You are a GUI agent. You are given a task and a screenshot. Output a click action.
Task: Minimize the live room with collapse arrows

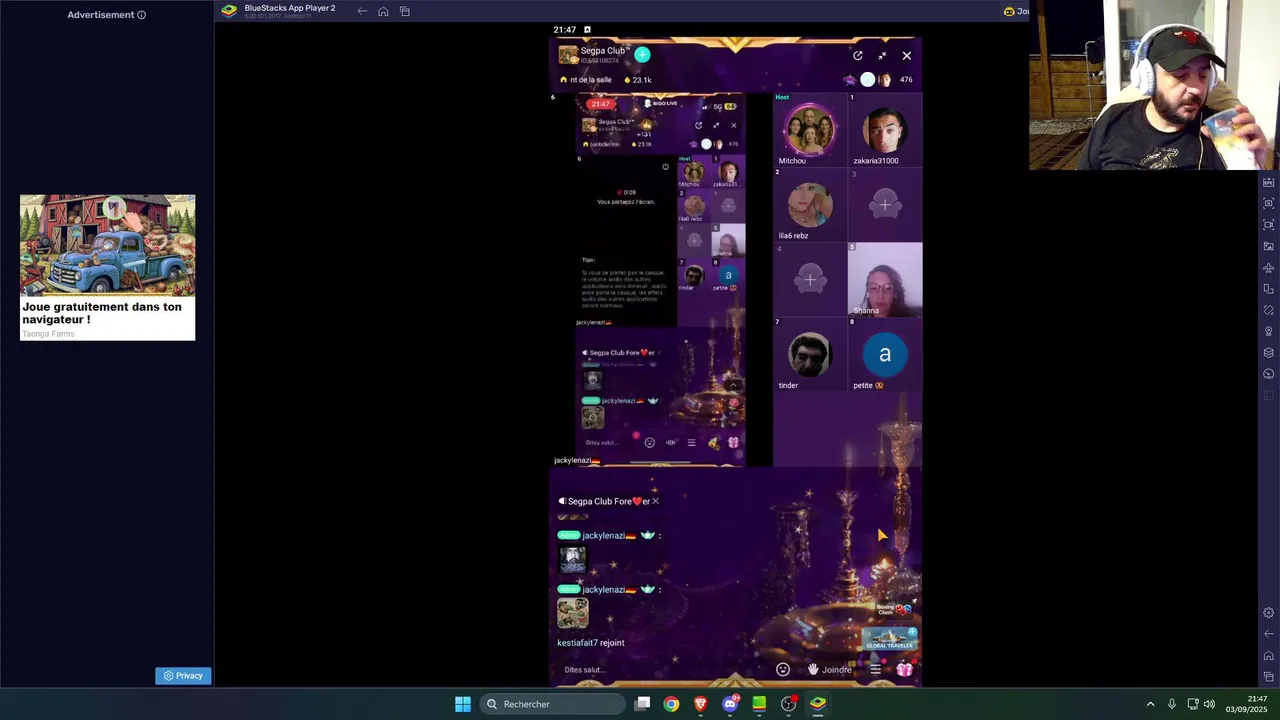click(882, 56)
